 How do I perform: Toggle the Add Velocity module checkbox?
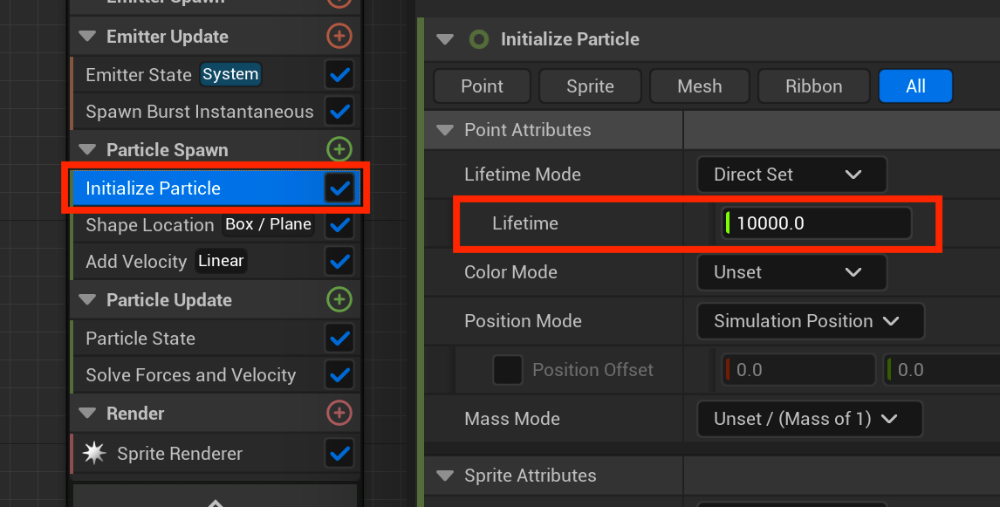[340, 261]
